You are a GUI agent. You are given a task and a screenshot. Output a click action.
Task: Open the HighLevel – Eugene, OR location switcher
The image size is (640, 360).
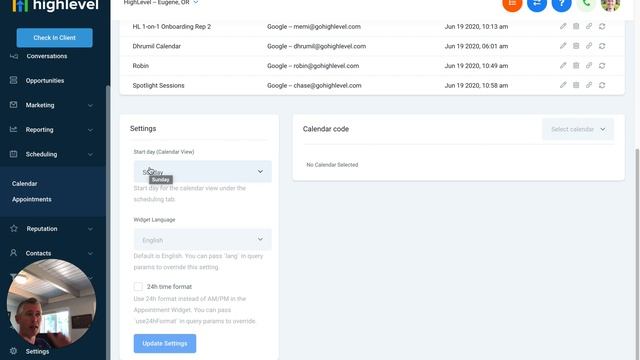(x=161, y=2)
